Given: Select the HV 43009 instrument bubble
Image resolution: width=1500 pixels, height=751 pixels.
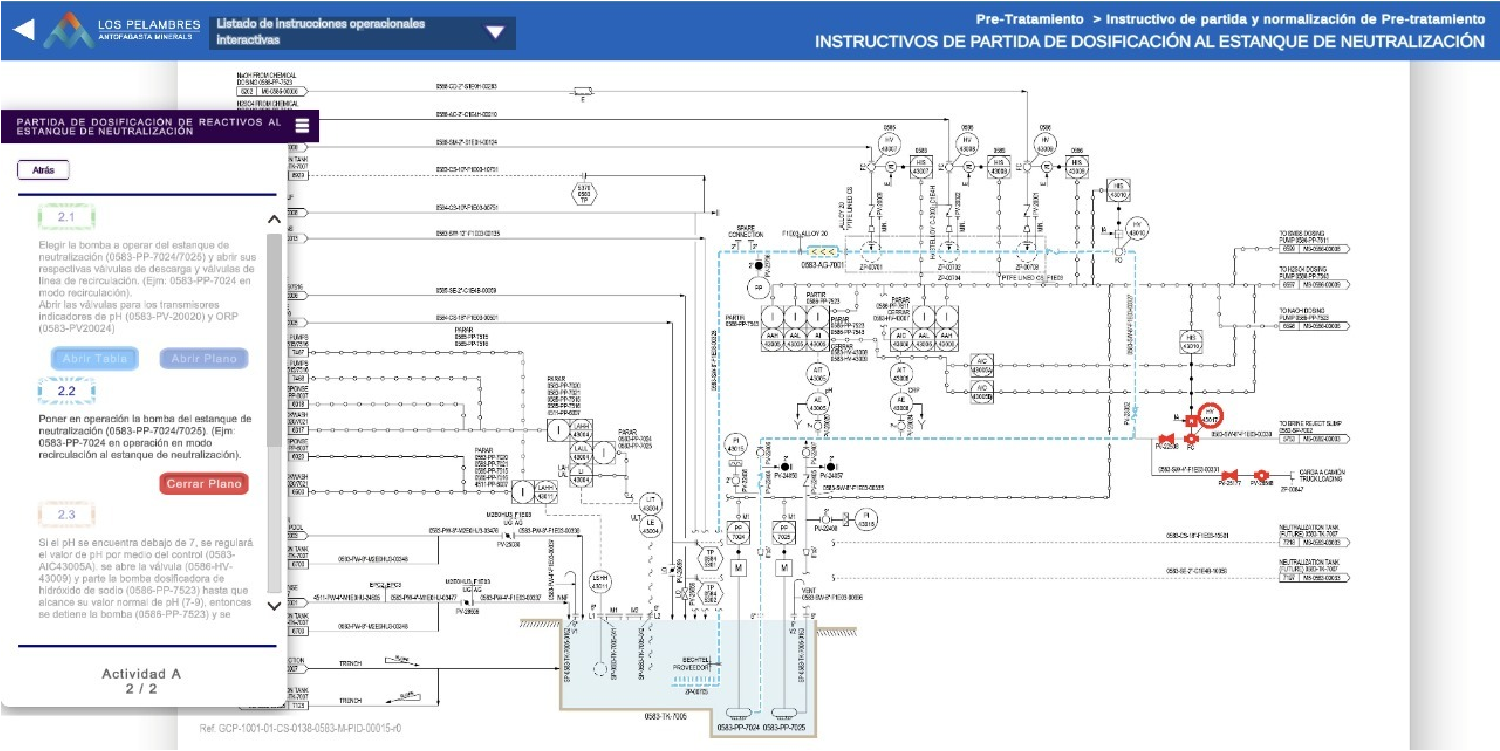Looking at the screenshot, I should pyautogui.click(x=1045, y=145).
